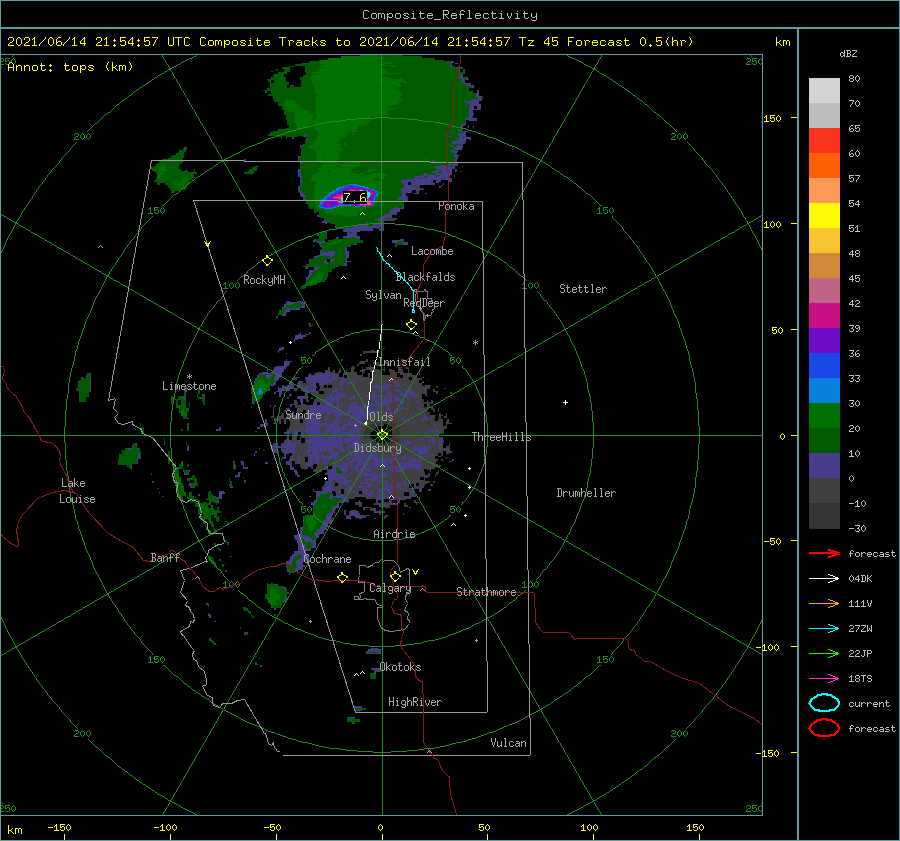Screen dimensions: 900x841
Task: Click the white 04DK arrow icon
Action: pos(824,578)
